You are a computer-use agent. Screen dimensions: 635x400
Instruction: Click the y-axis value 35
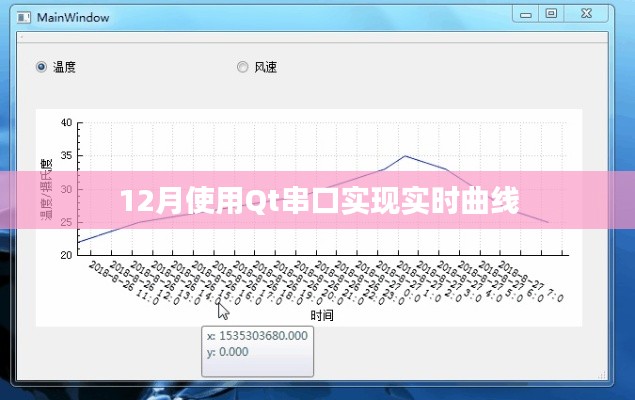pyautogui.click(x=66, y=155)
